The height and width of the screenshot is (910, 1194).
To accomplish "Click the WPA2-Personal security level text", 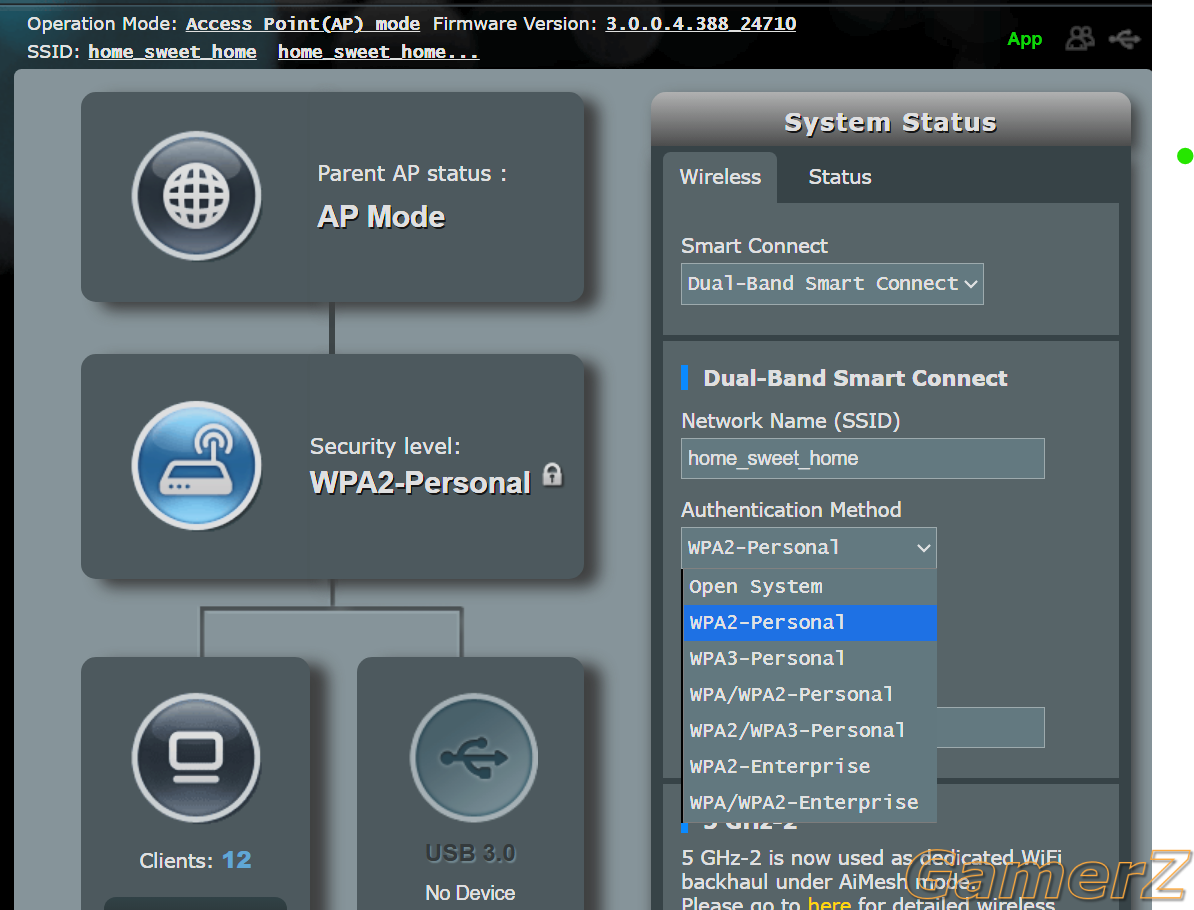I will point(420,483).
